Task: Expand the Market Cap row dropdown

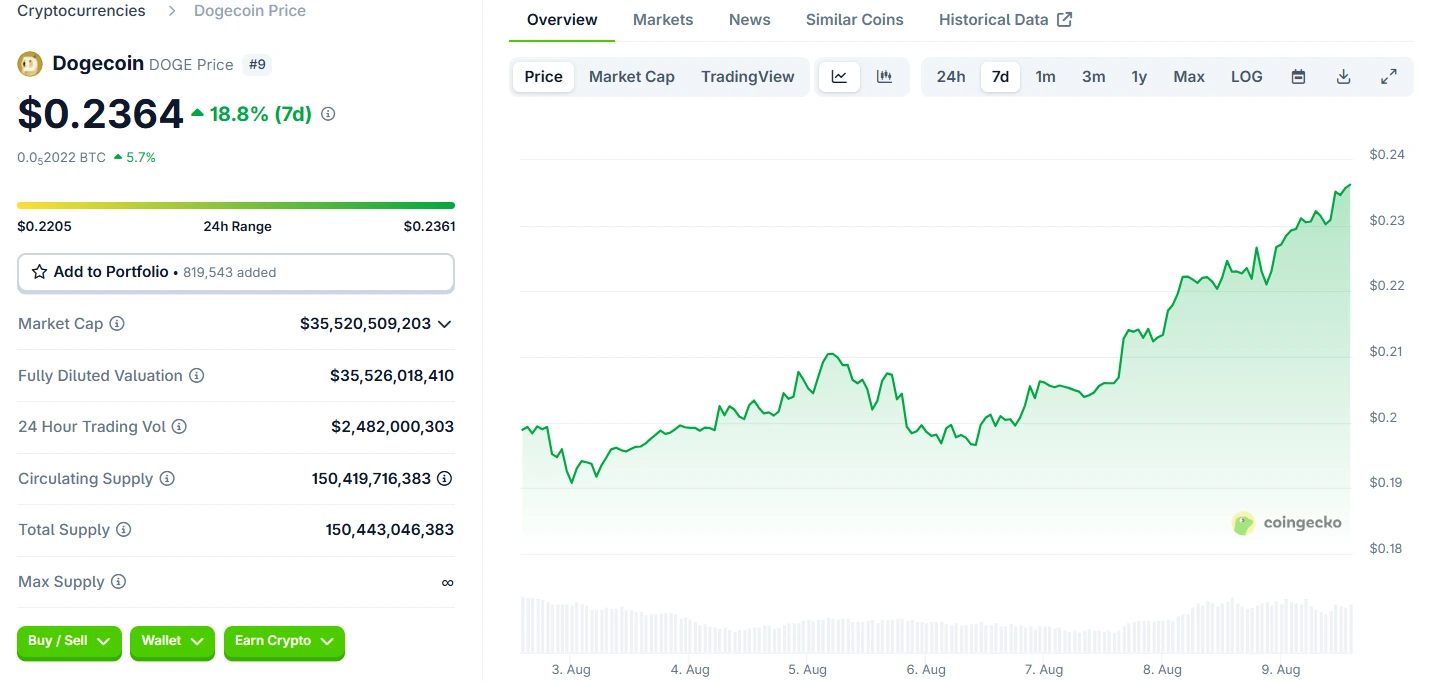Action: click(446, 324)
